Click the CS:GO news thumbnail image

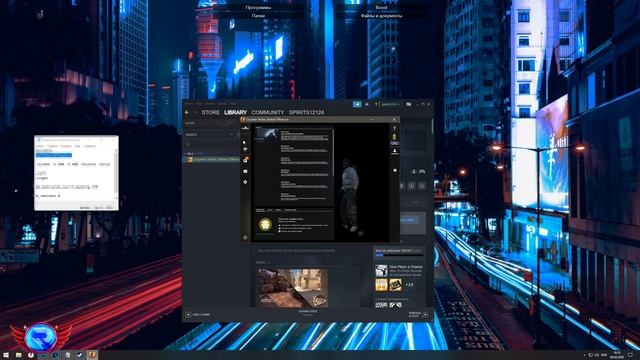coord(267,135)
